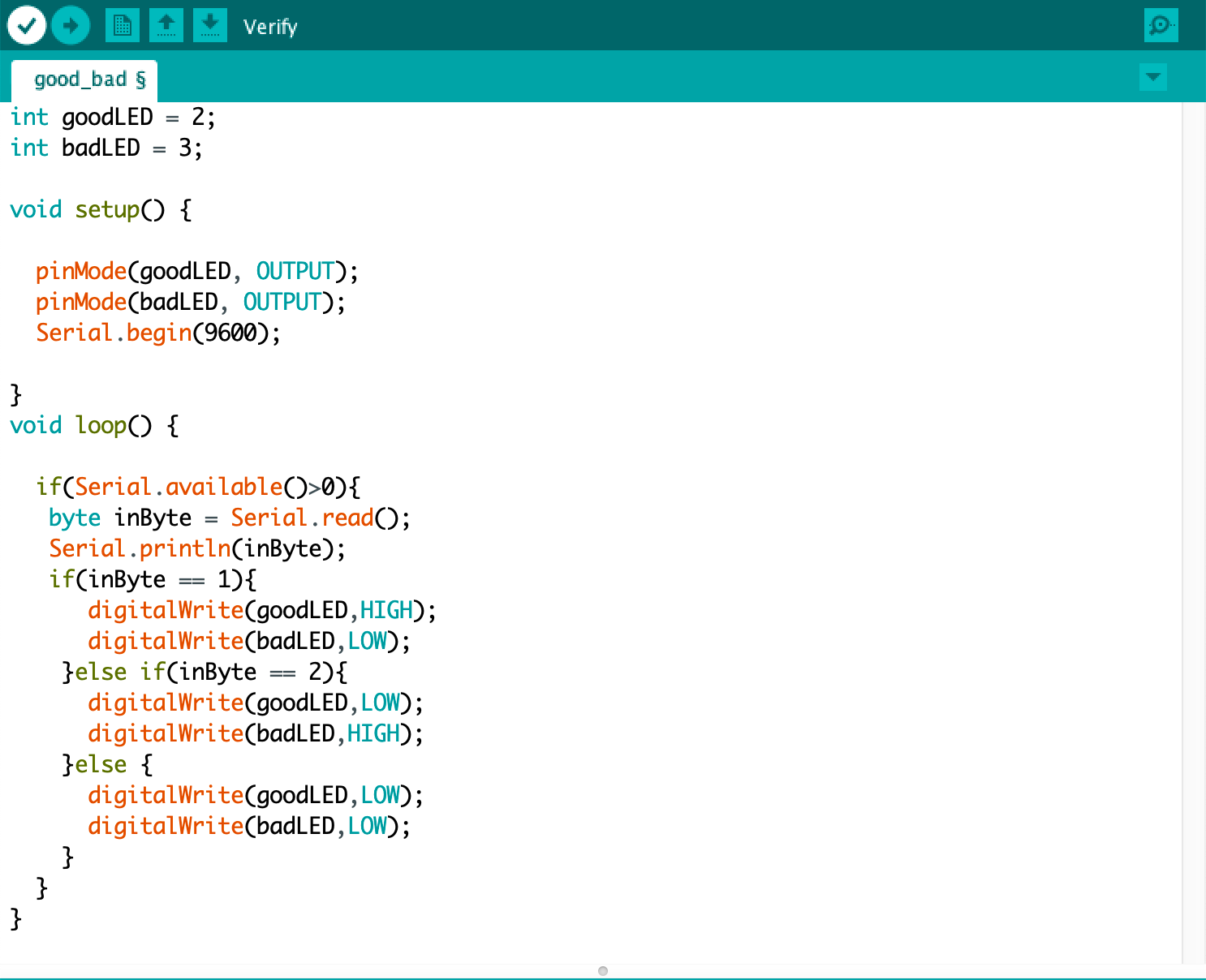The width and height of the screenshot is (1206, 980).
Task: Expand the tab options dropdown arrow
Action: [1153, 77]
